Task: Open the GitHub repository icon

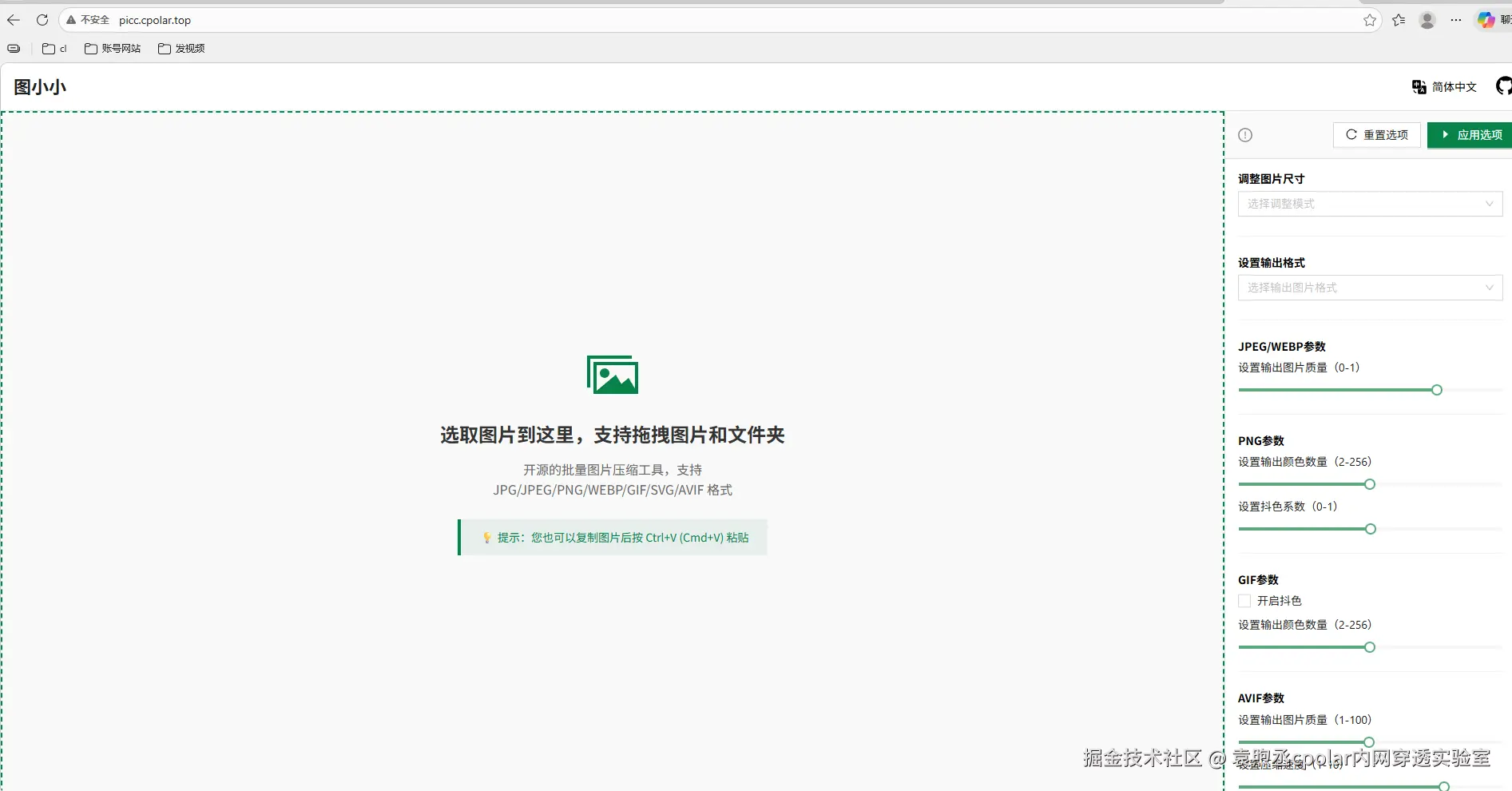Action: point(1503,86)
